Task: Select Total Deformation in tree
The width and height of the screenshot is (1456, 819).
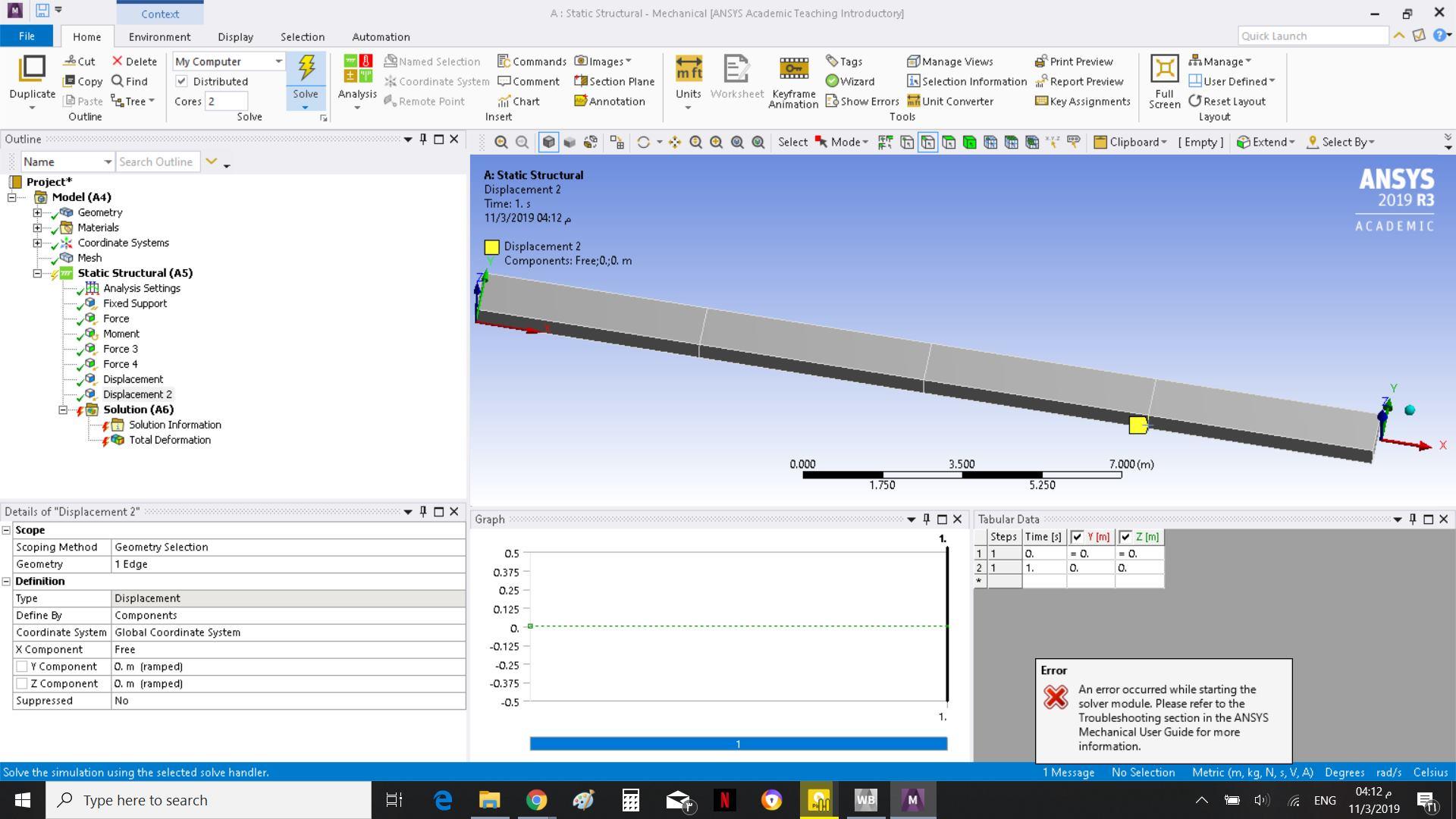Action: [170, 440]
